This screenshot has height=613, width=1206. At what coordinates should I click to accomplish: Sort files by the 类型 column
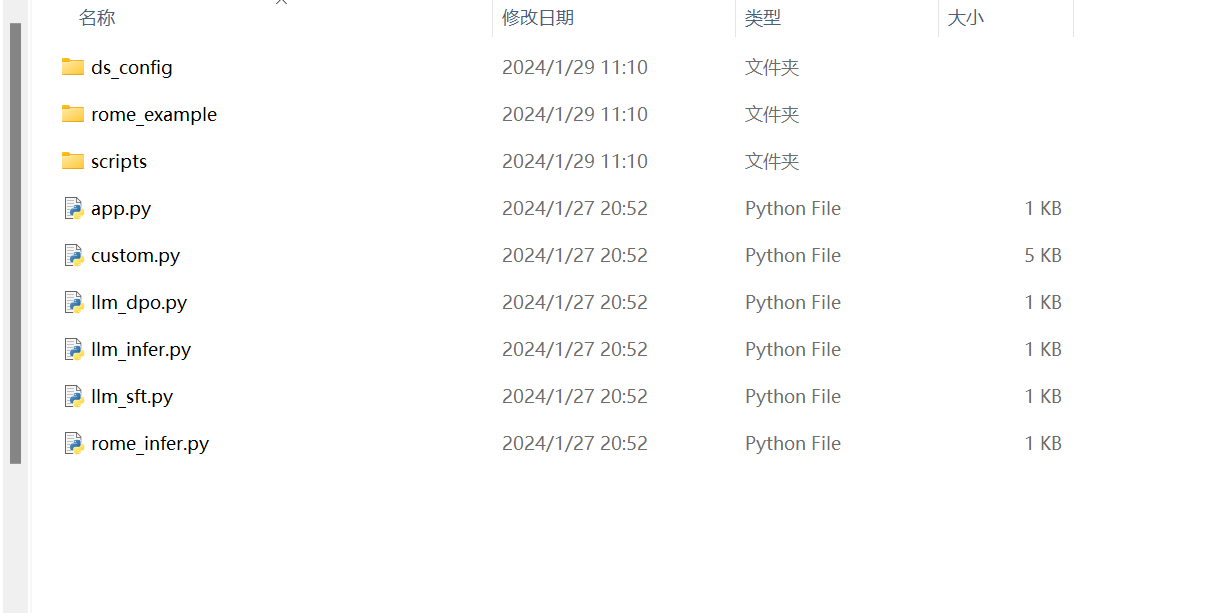(x=762, y=17)
